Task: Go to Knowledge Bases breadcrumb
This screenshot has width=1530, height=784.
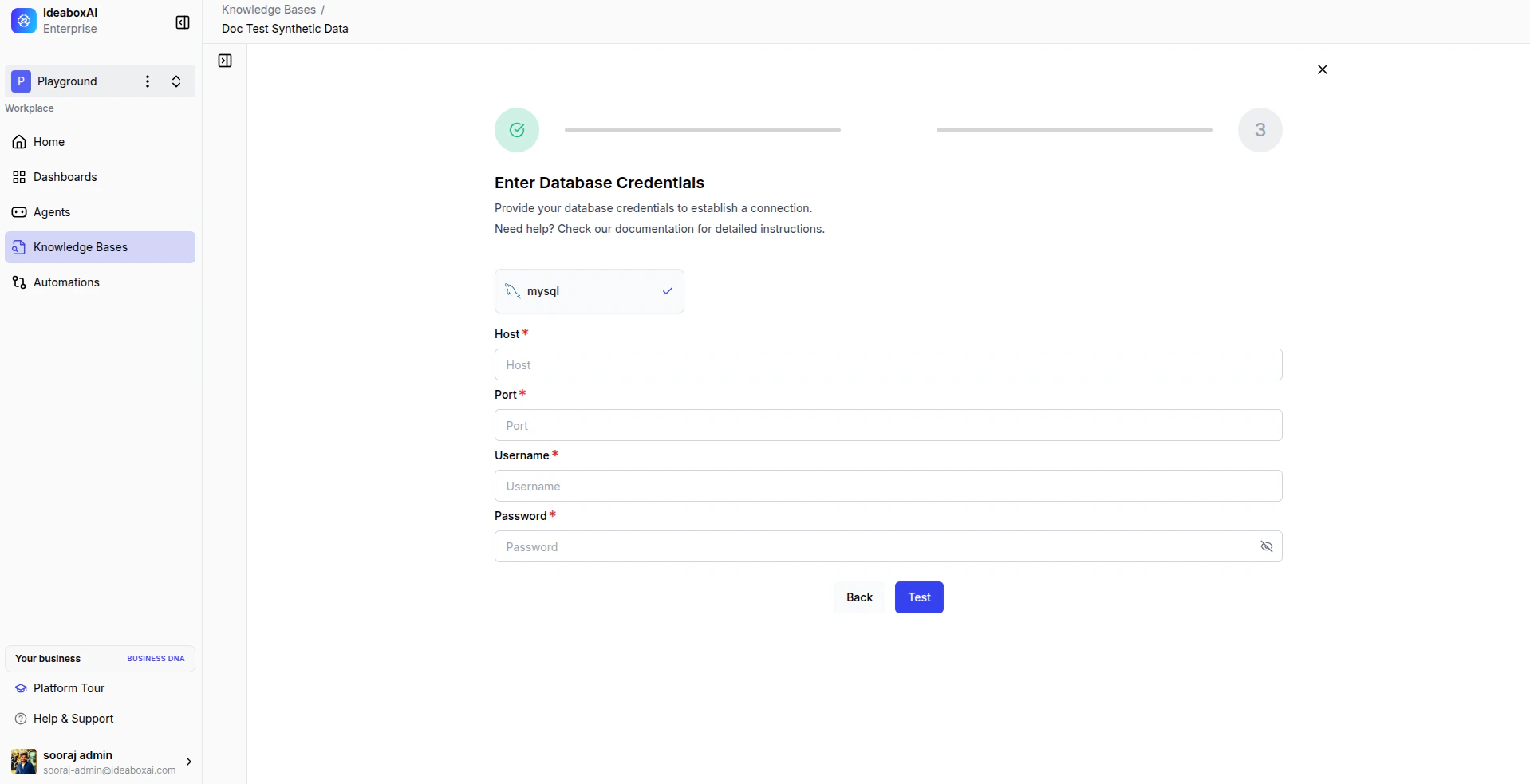Action: point(269,10)
